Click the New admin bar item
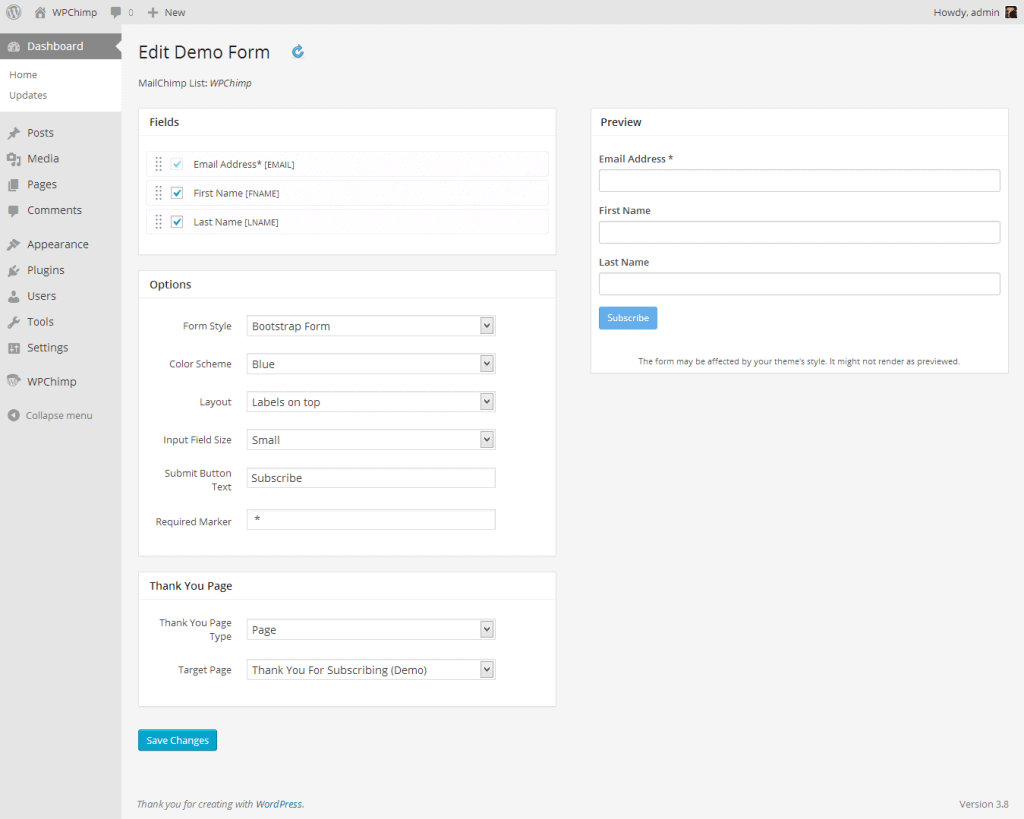The height and width of the screenshot is (819, 1024). (x=175, y=12)
